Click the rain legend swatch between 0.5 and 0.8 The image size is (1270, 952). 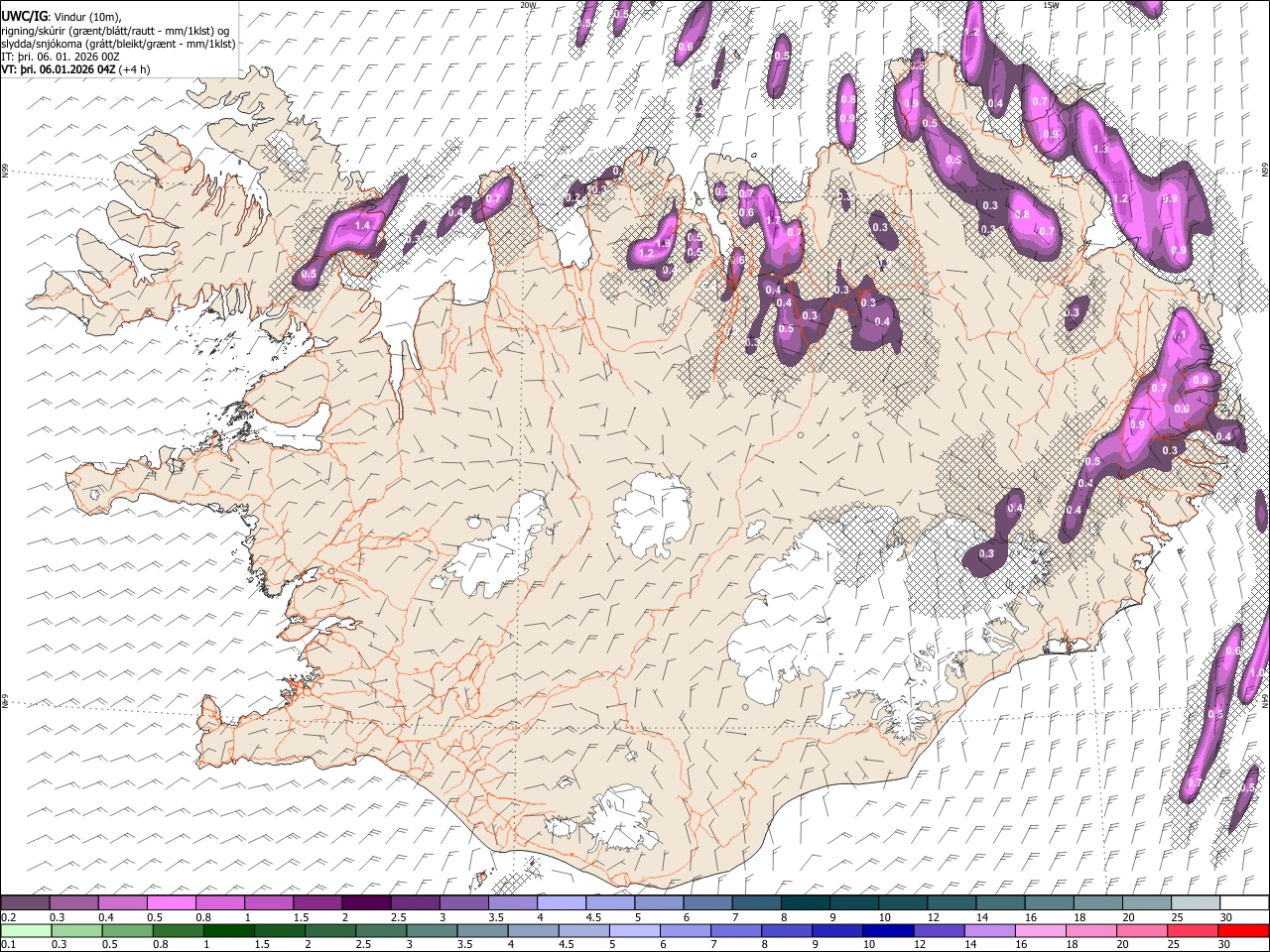click(x=127, y=931)
